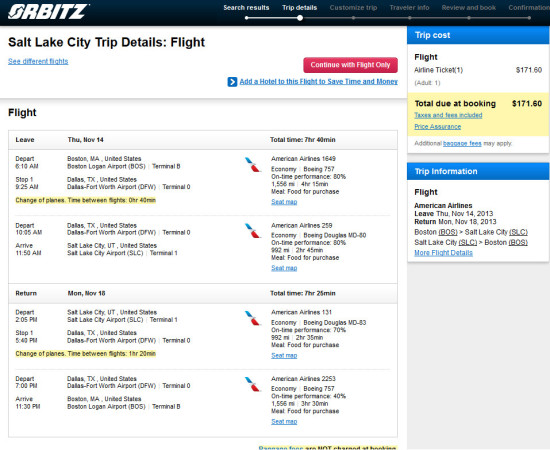Open Seat map for American Airlines 1649

pos(284,202)
